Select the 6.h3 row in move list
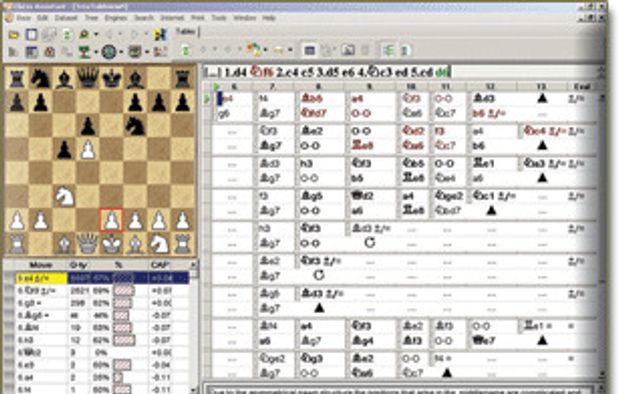The image size is (618, 394). [102, 340]
